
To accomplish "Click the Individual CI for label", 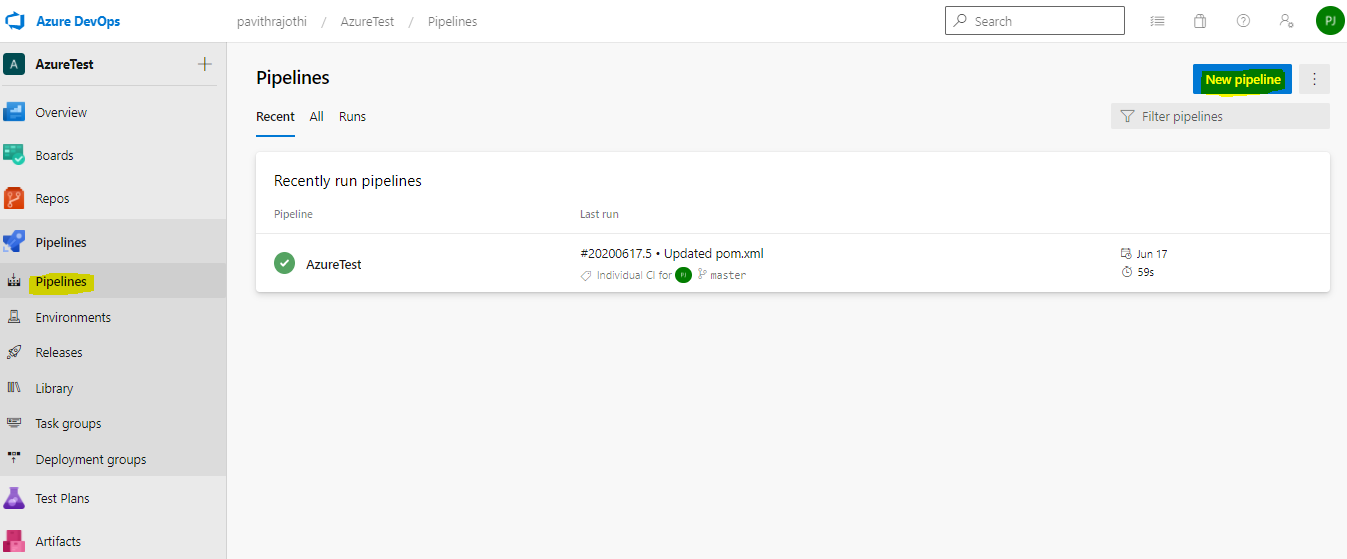I will coord(634,275).
